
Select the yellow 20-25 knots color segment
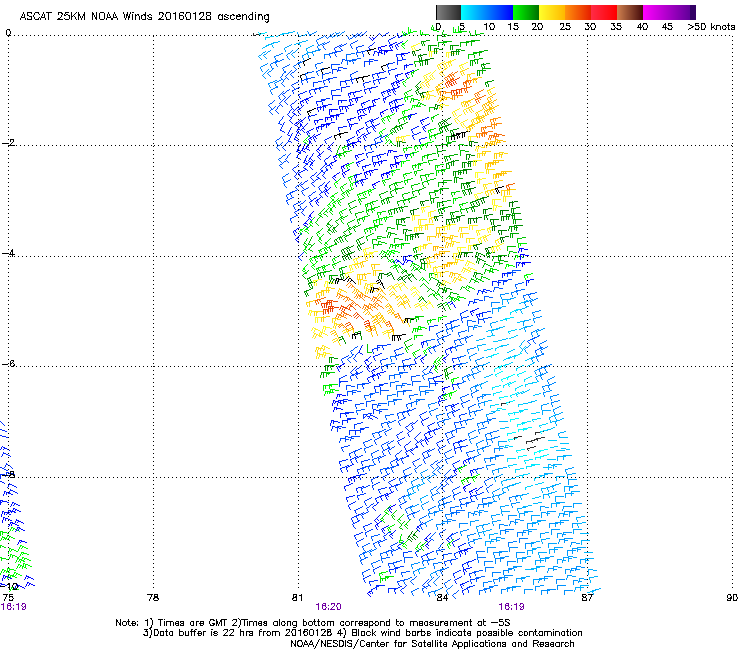tap(552, 12)
